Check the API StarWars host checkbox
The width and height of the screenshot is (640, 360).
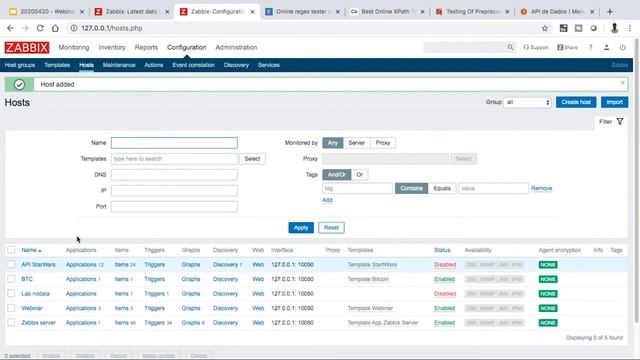point(11,264)
